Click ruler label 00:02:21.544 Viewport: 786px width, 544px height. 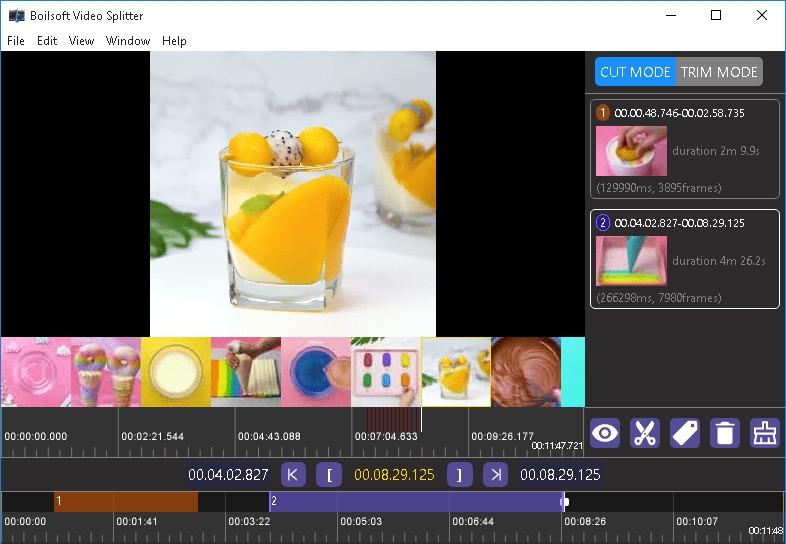tap(152, 436)
